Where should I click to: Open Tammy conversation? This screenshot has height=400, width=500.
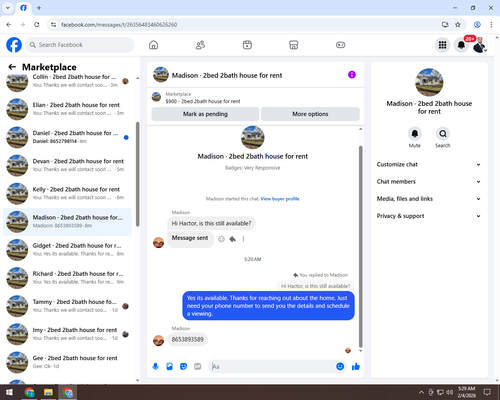[67, 306]
